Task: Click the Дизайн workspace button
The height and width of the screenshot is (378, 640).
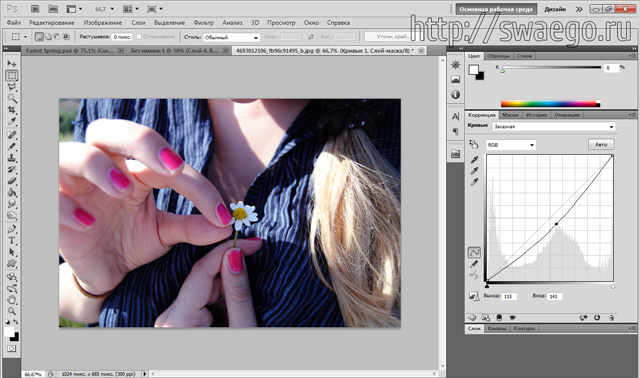Action: click(x=555, y=9)
